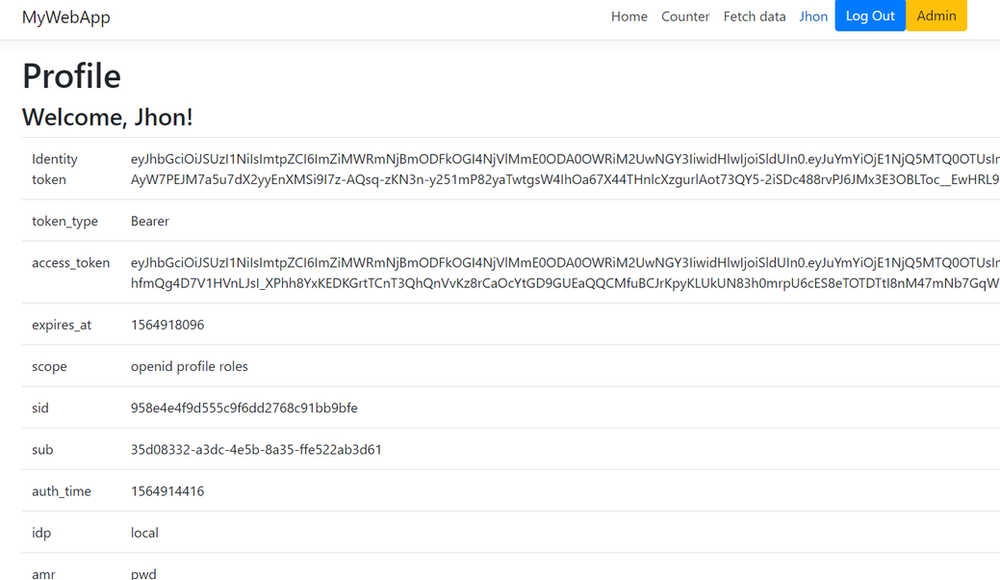Go to the Home page
This screenshot has width=1000, height=580.
tap(629, 17)
